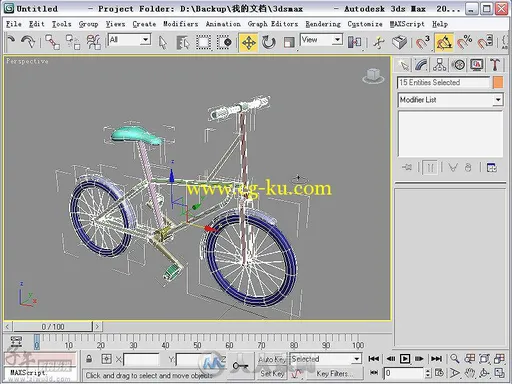Toggle Absolute/Offset transform type-in mode
Screen dimensions: 512x384
(106, 359)
